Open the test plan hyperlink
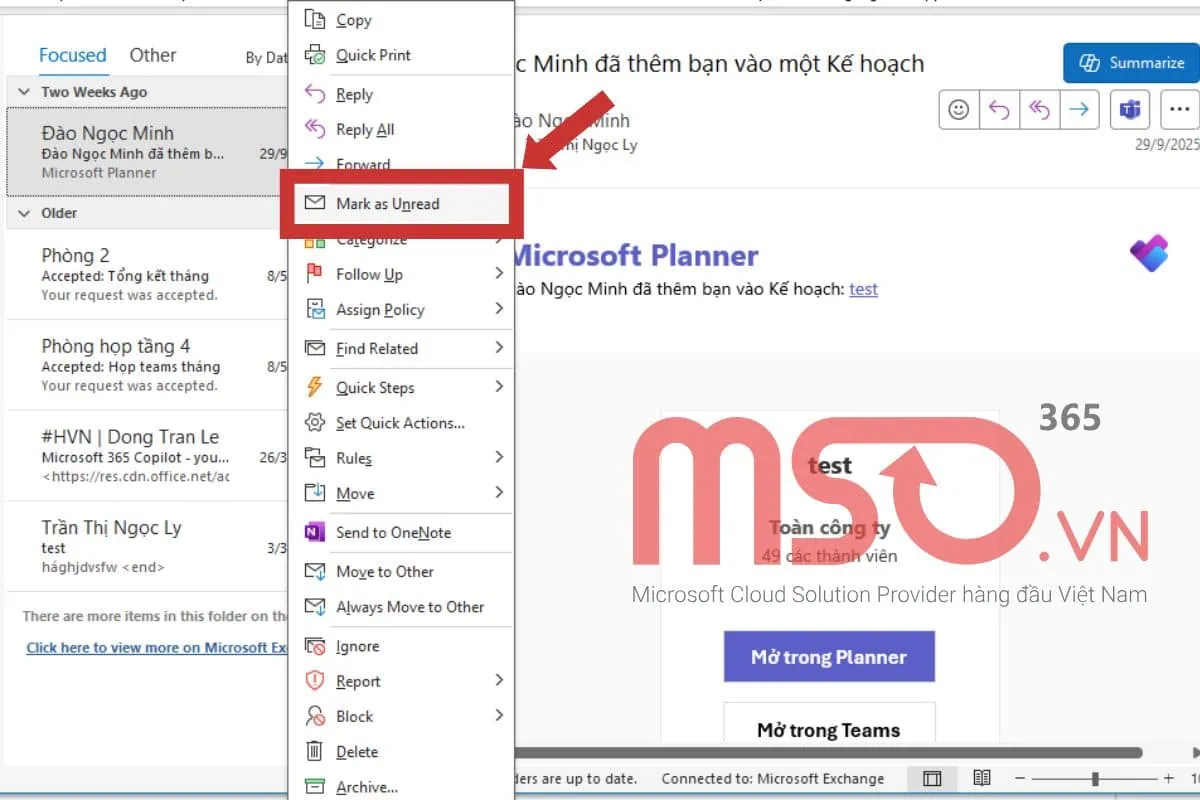 pyautogui.click(x=863, y=289)
